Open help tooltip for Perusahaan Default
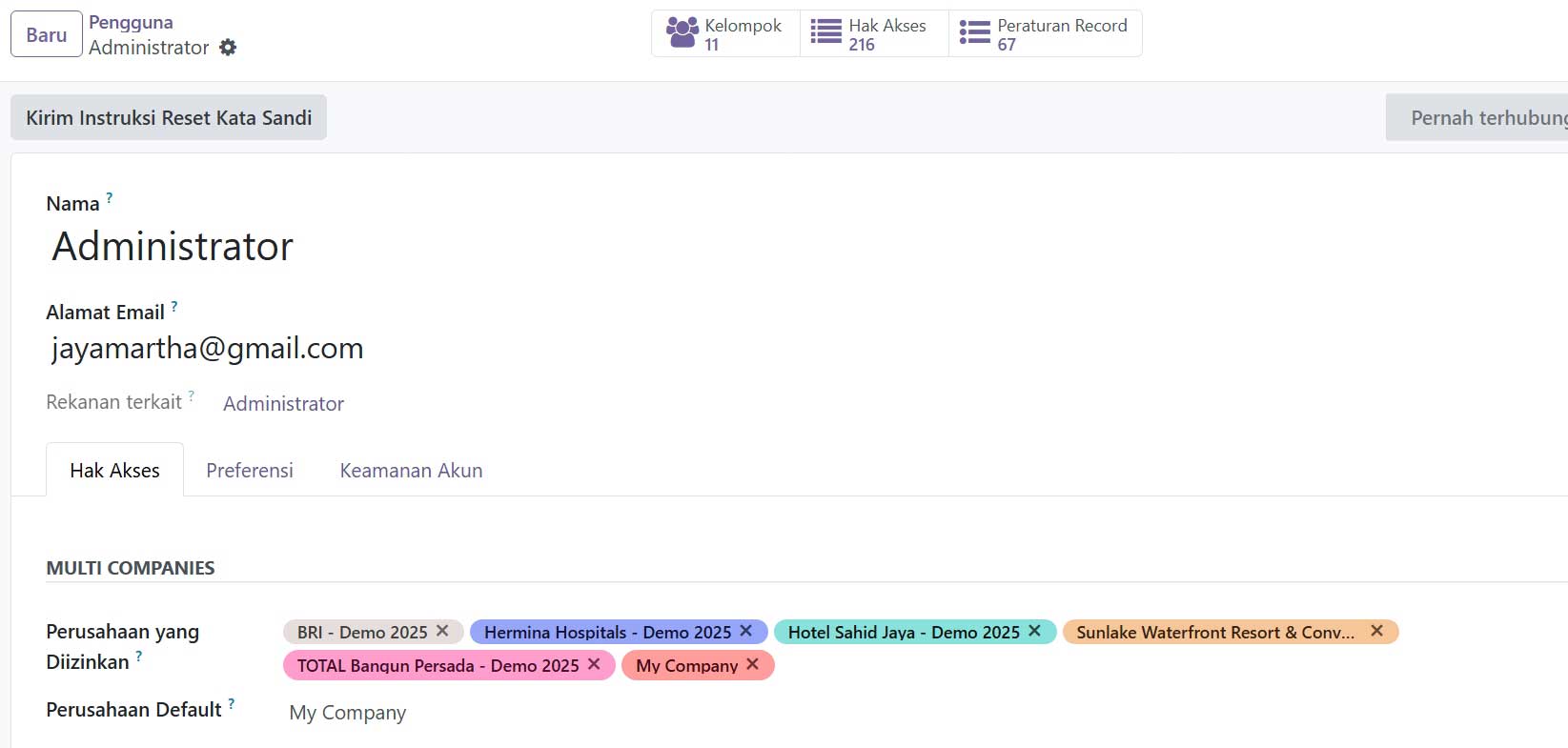This screenshot has height=748, width=1568. [x=232, y=704]
